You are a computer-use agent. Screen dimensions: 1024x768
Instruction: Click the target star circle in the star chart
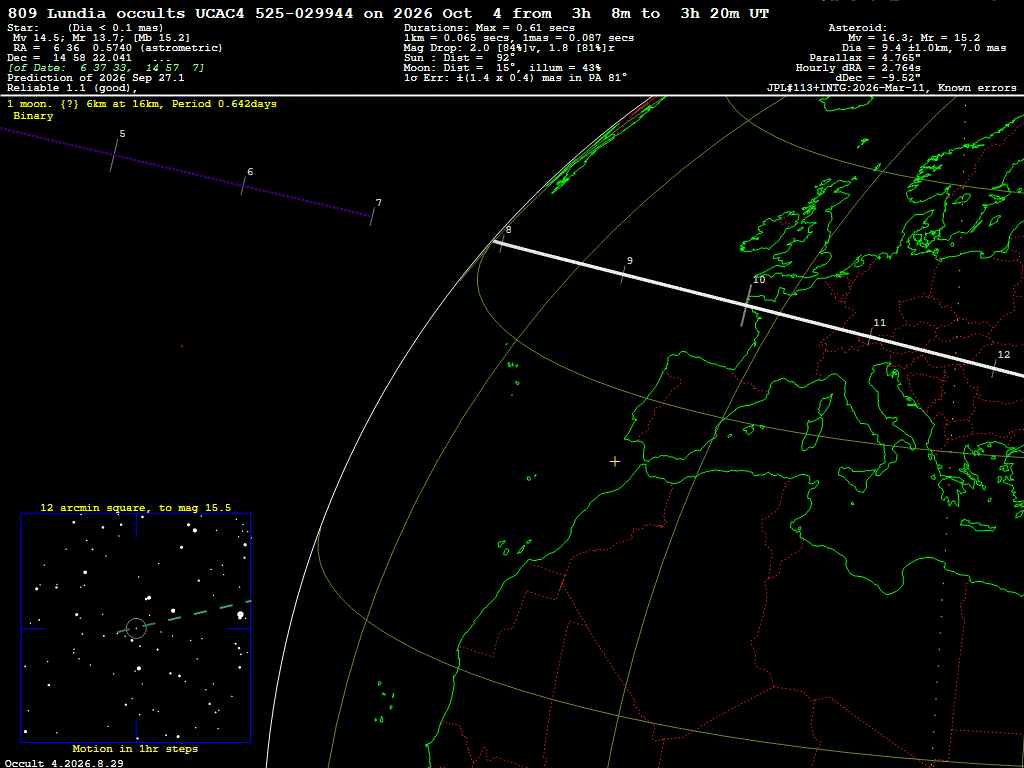coord(136,628)
